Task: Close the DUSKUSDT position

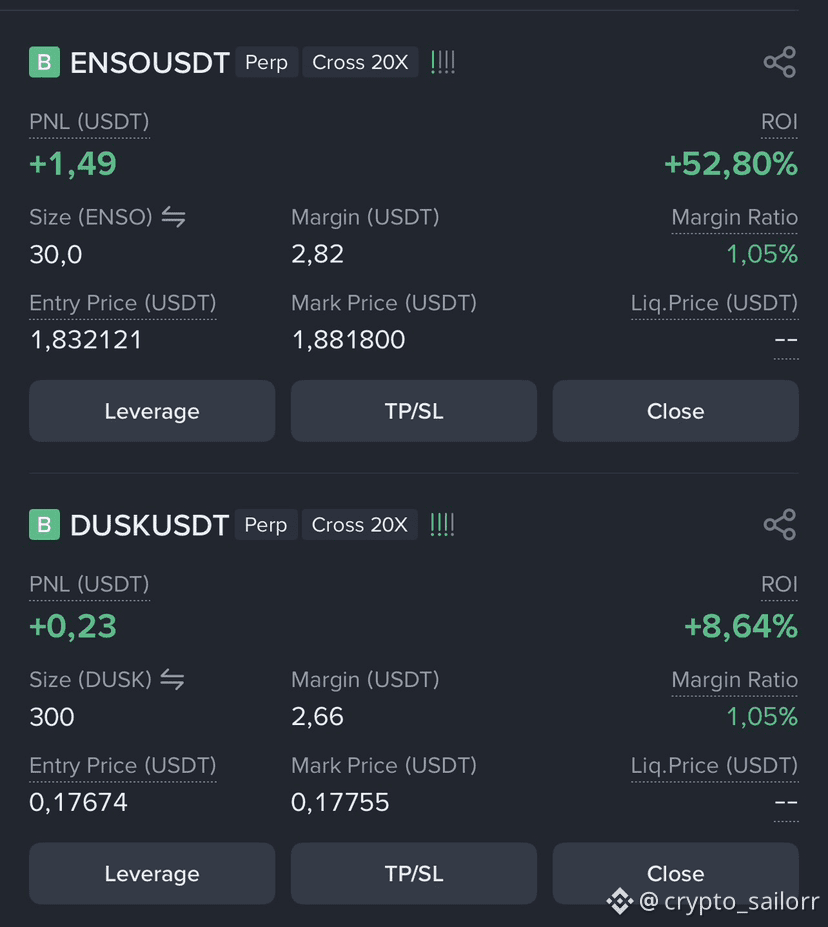Action: click(x=676, y=873)
